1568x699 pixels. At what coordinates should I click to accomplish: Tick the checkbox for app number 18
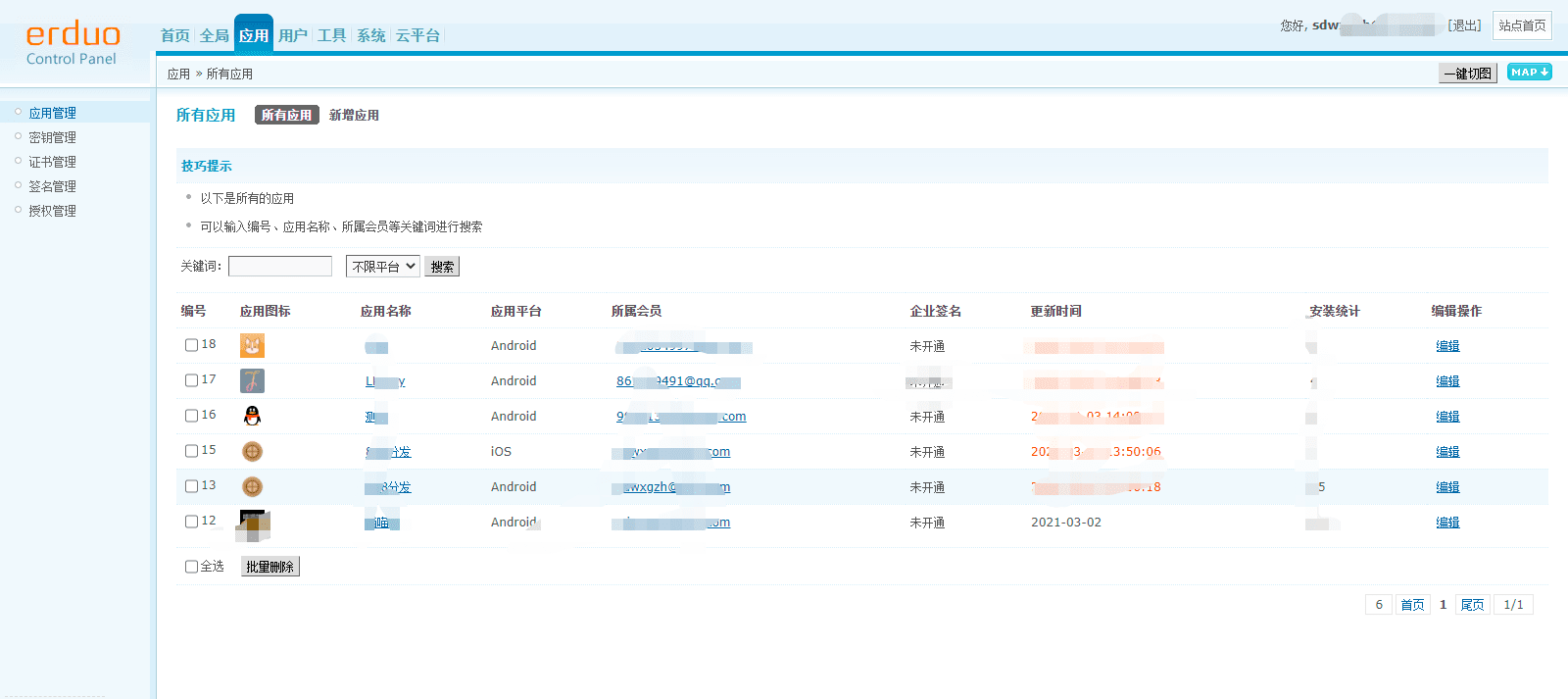[x=191, y=345]
